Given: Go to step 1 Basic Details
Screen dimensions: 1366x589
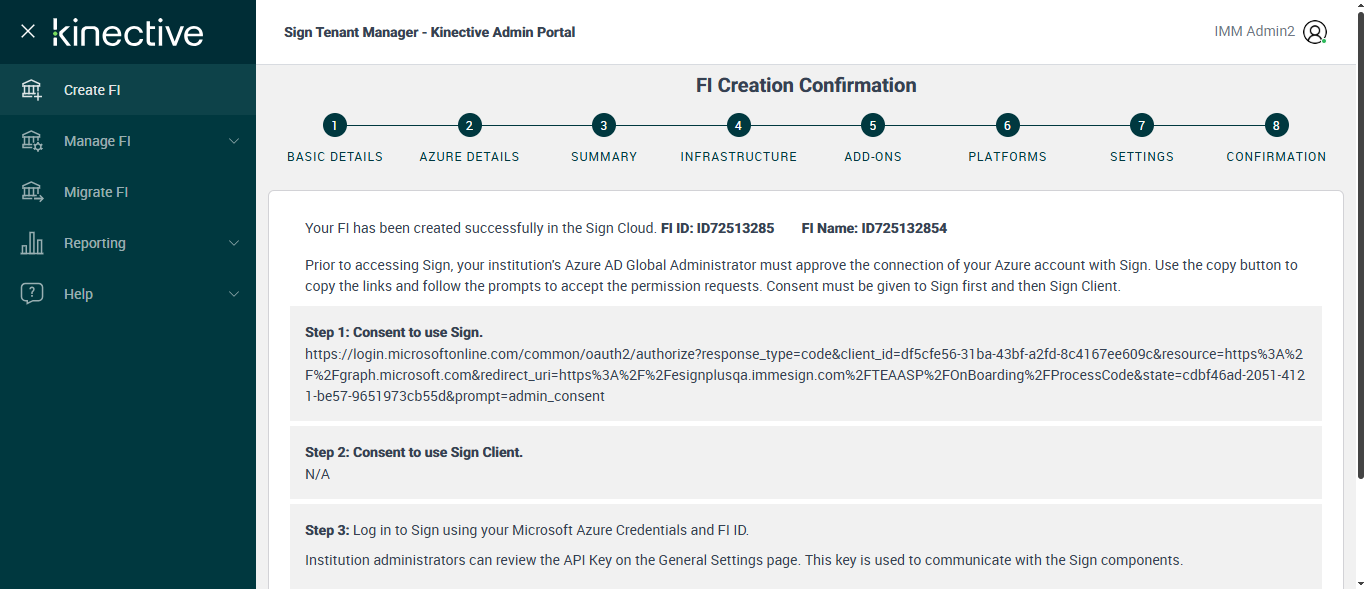Looking at the screenshot, I should tap(334, 125).
